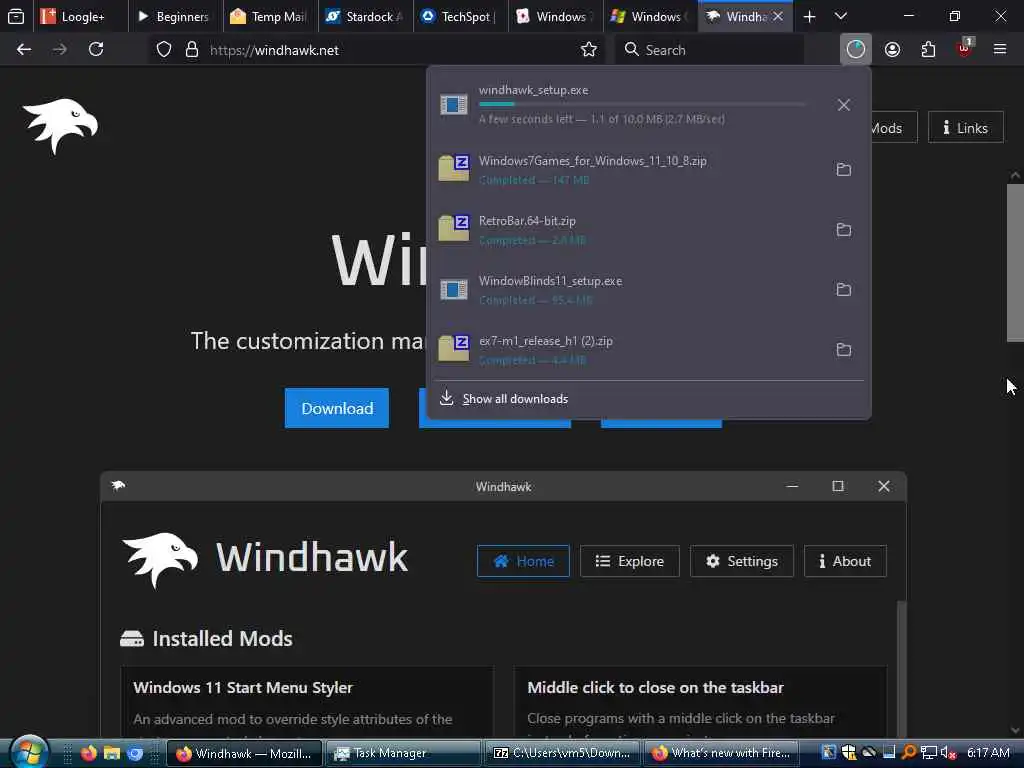
Task: Open the Links button on Windhawk site
Action: 965,128
